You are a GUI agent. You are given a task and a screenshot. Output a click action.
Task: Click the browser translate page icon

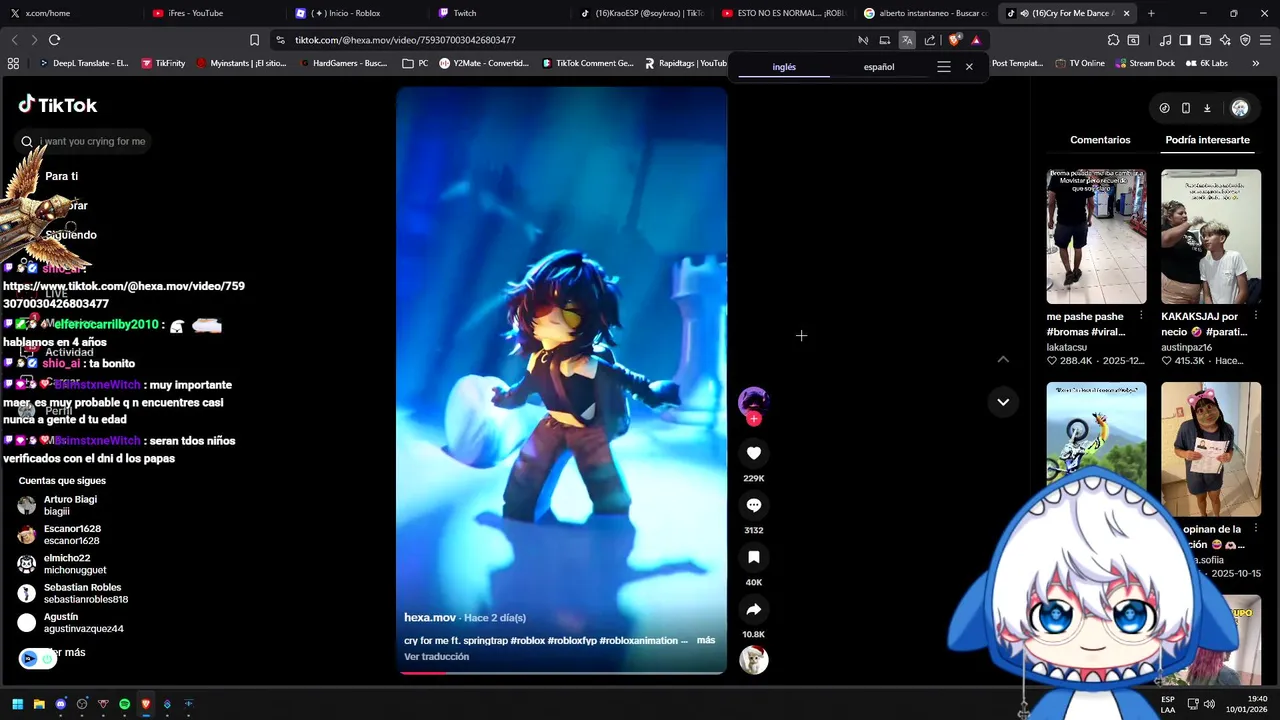point(907,40)
